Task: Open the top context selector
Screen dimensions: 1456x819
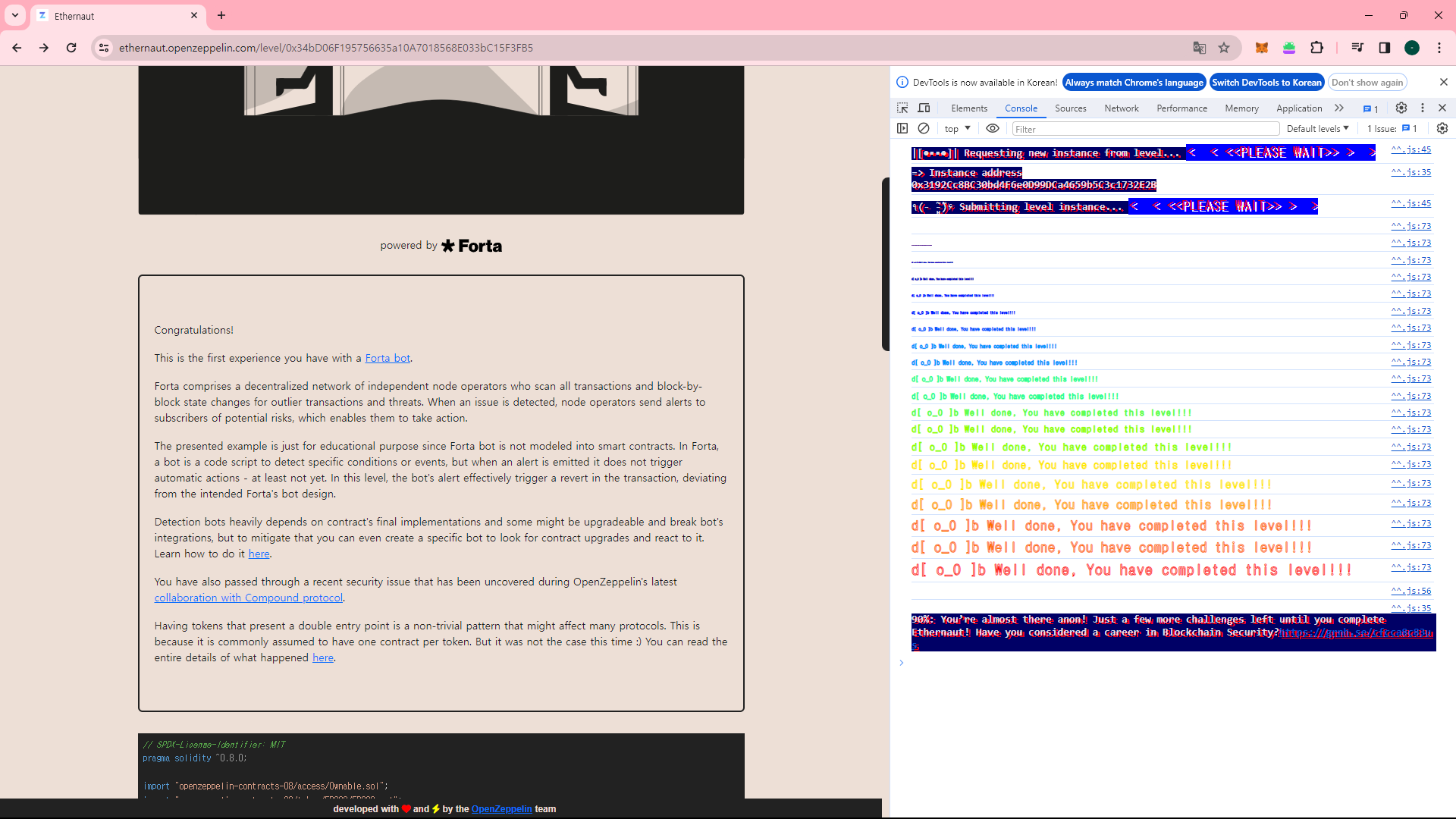Action: (957, 129)
